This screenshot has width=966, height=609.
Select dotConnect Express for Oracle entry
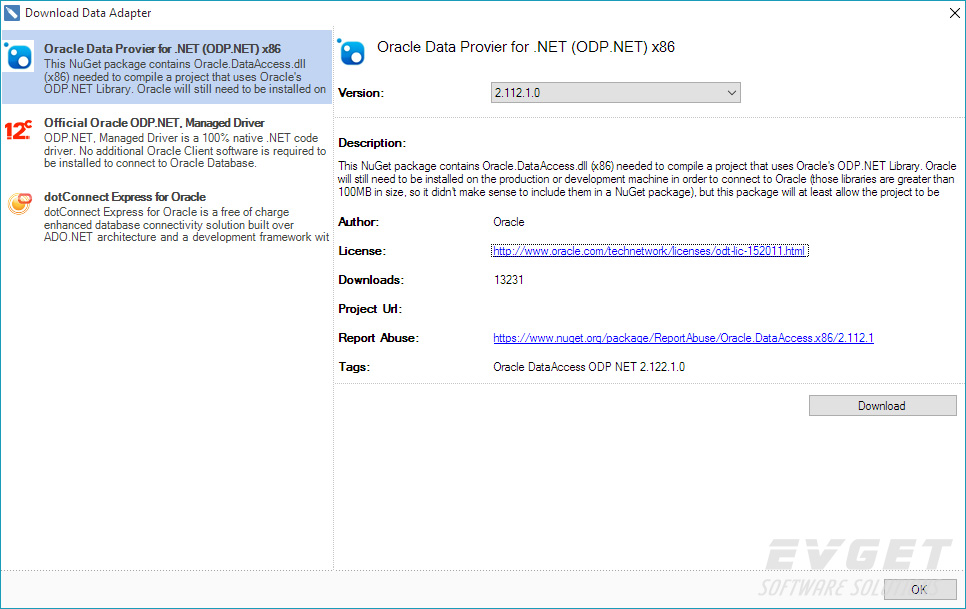coord(167,216)
